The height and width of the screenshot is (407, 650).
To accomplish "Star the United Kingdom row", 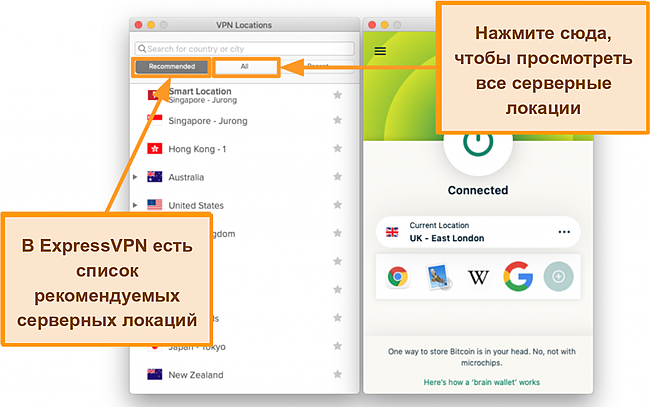I will coord(337,233).
